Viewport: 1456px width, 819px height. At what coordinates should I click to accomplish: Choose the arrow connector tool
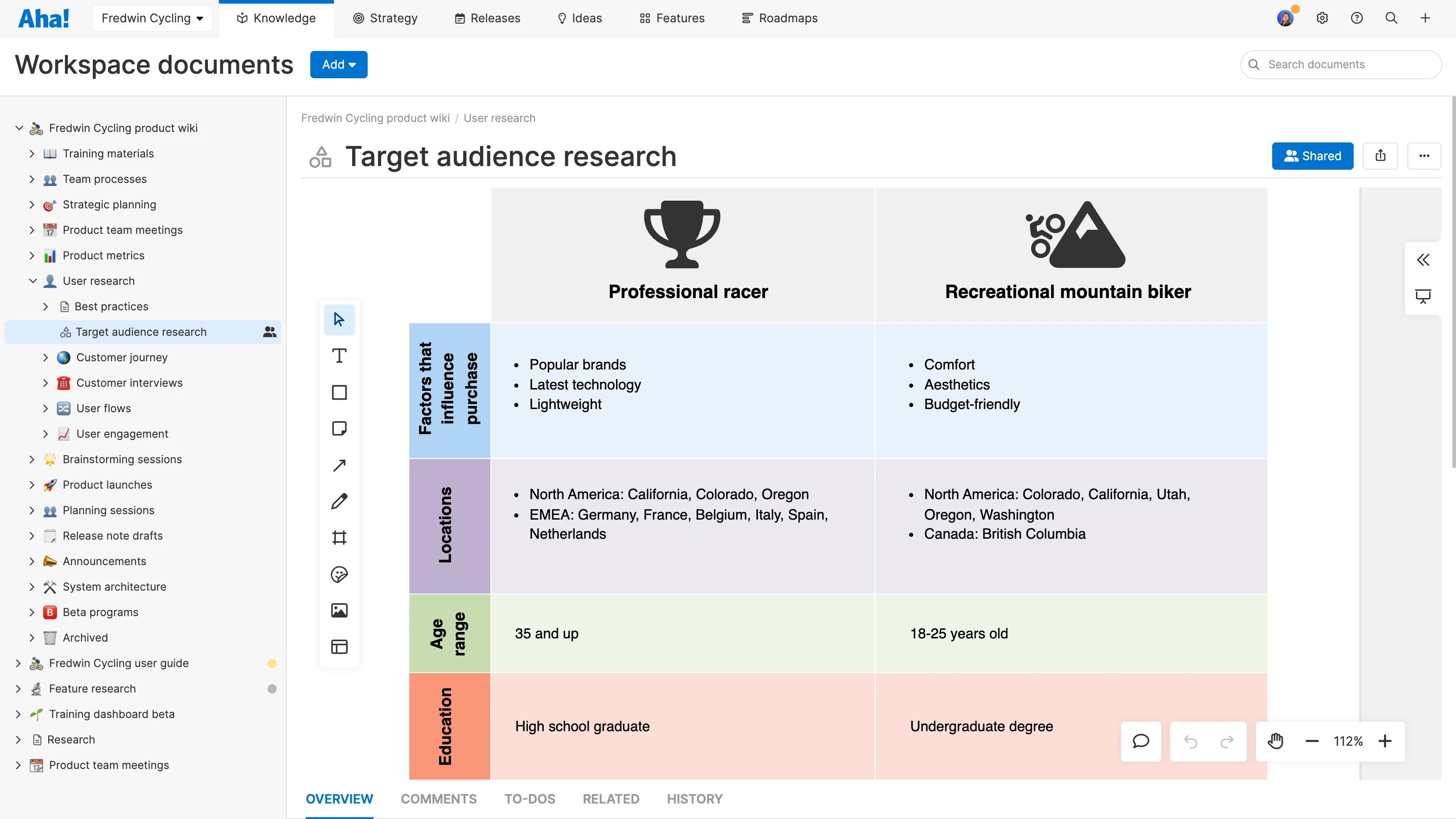pyautogui.click(x=339, y=465)
